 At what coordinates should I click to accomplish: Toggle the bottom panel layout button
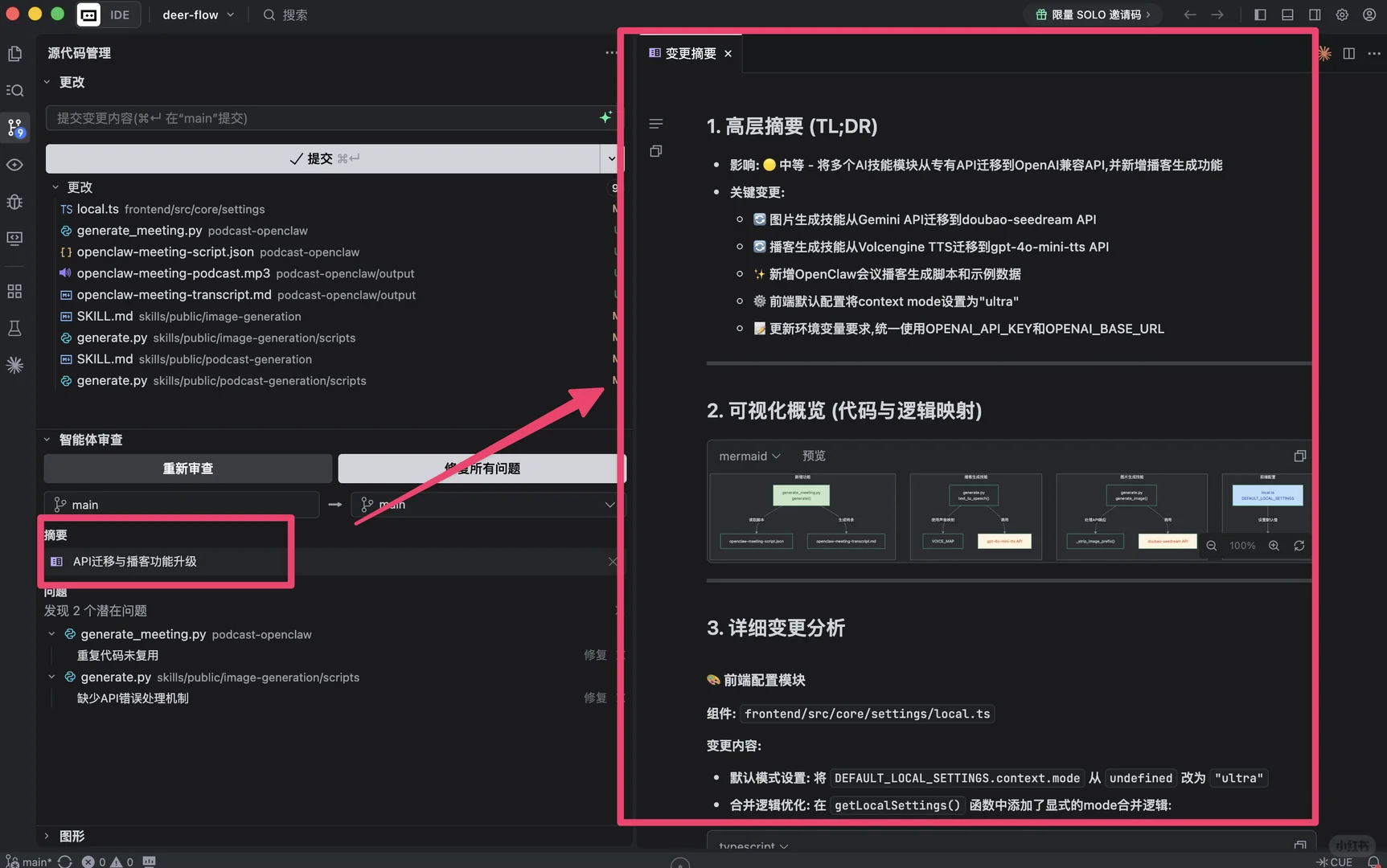[1287, 14]
